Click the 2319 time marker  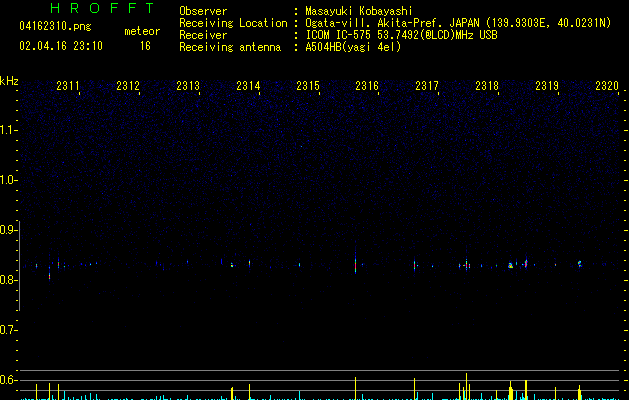[547, 86]
